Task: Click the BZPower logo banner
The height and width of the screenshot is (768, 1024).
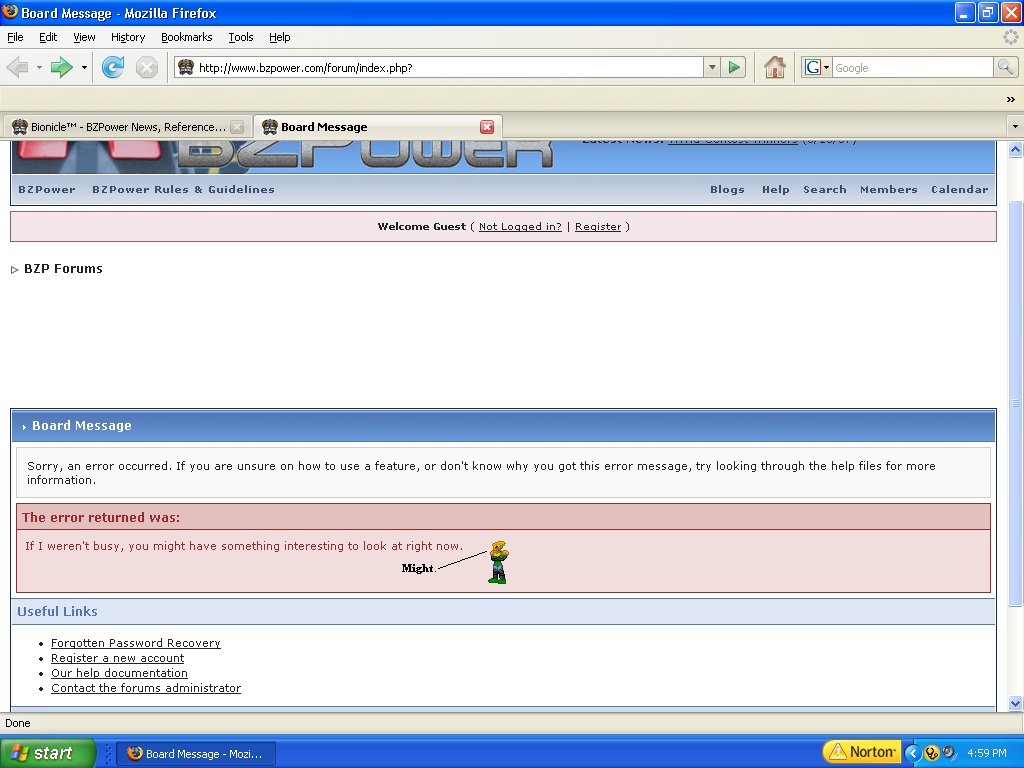Action: pos(285,156)
